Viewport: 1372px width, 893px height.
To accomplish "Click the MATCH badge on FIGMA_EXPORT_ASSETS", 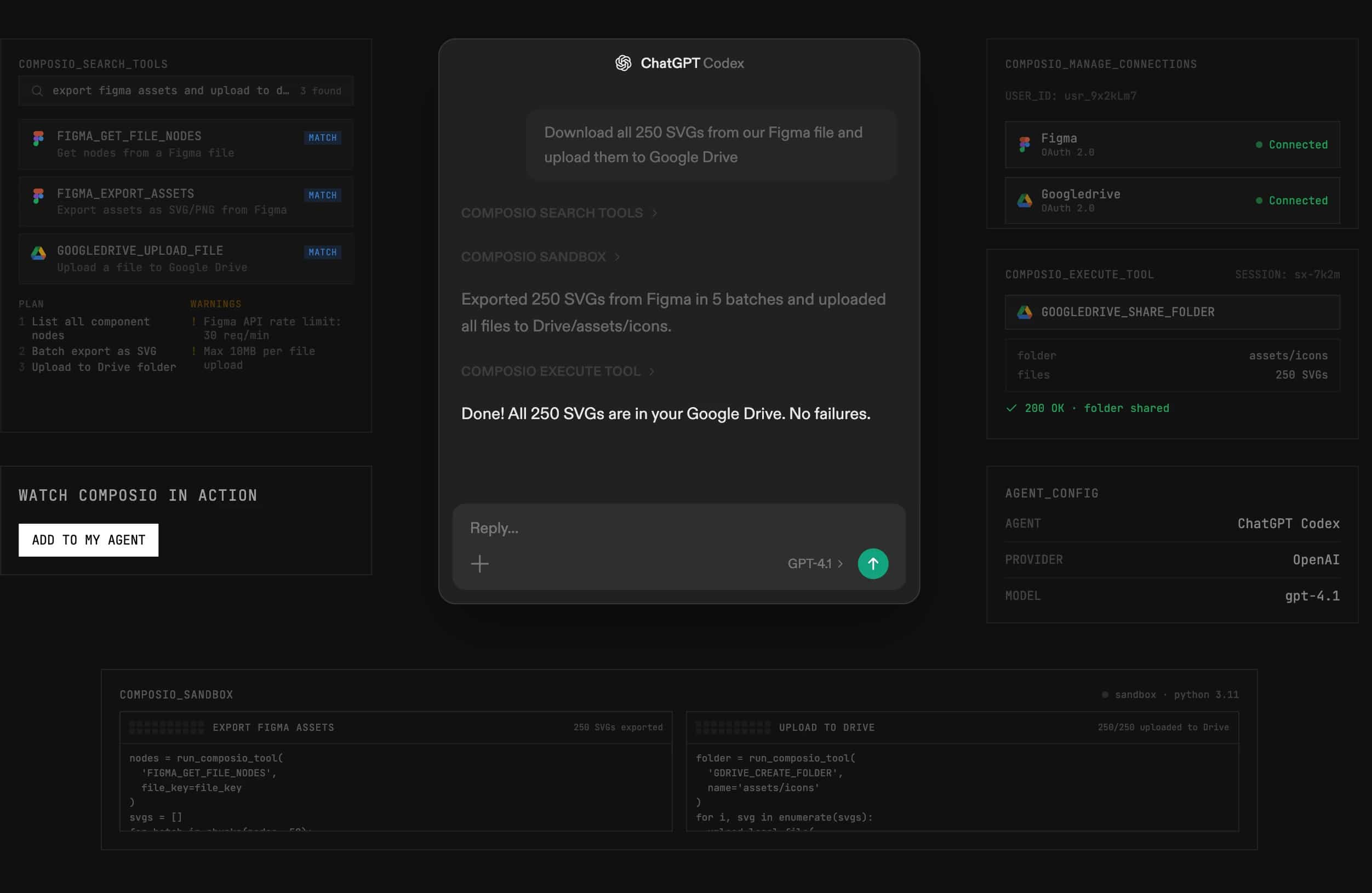I will tap(322, 196).
